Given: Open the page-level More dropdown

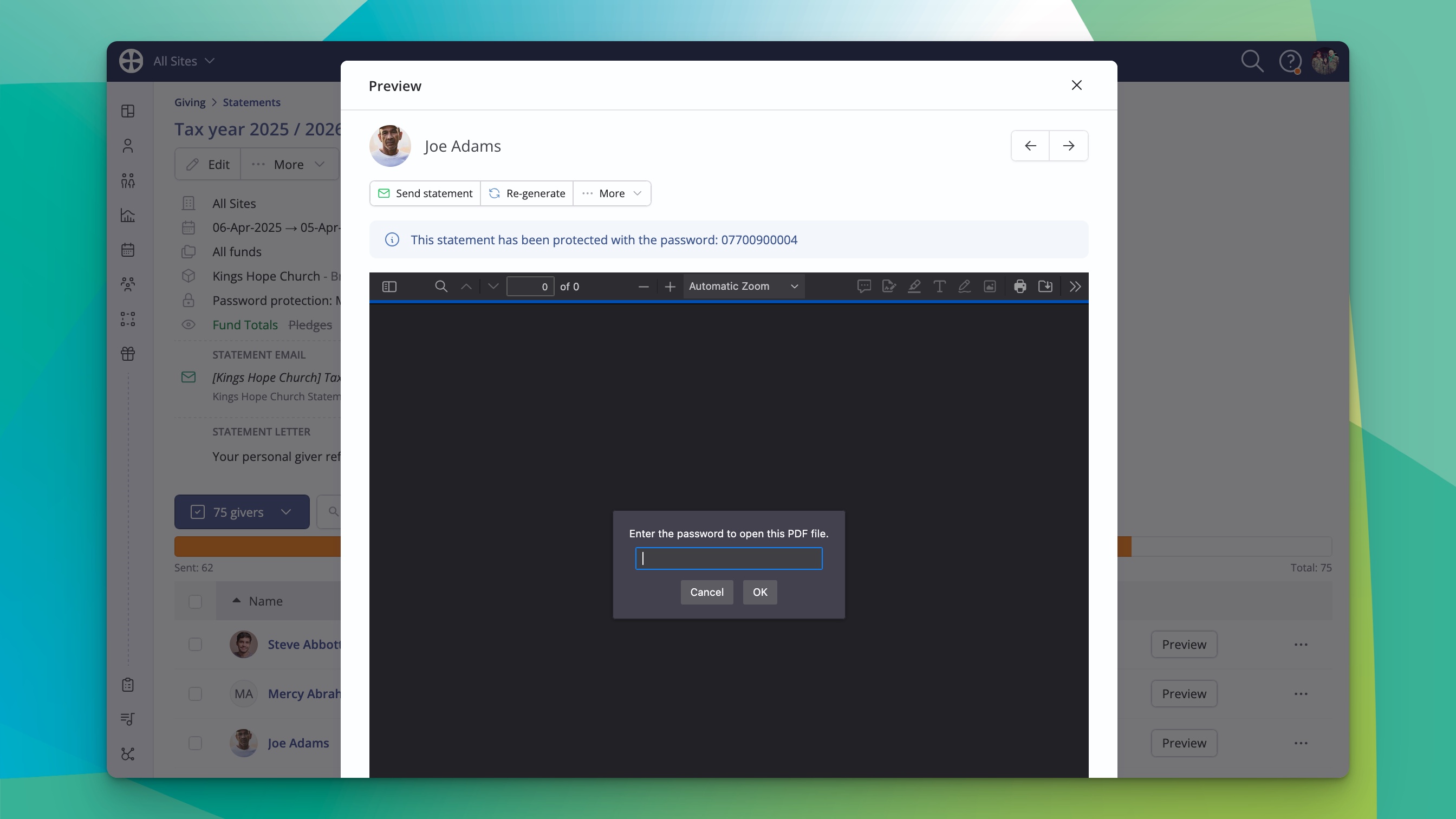Looking at the screenshot, I should click(x=289, y=165).
